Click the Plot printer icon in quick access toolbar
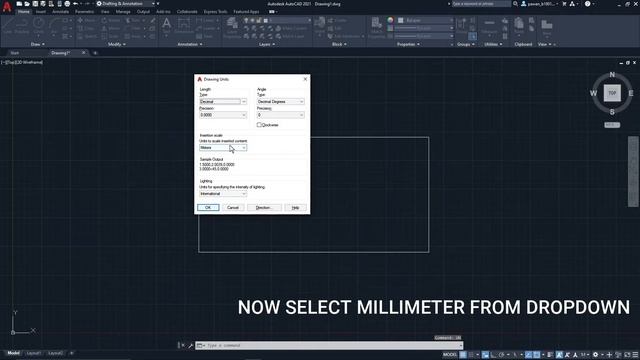640x360 pixels. pos(67,4)
